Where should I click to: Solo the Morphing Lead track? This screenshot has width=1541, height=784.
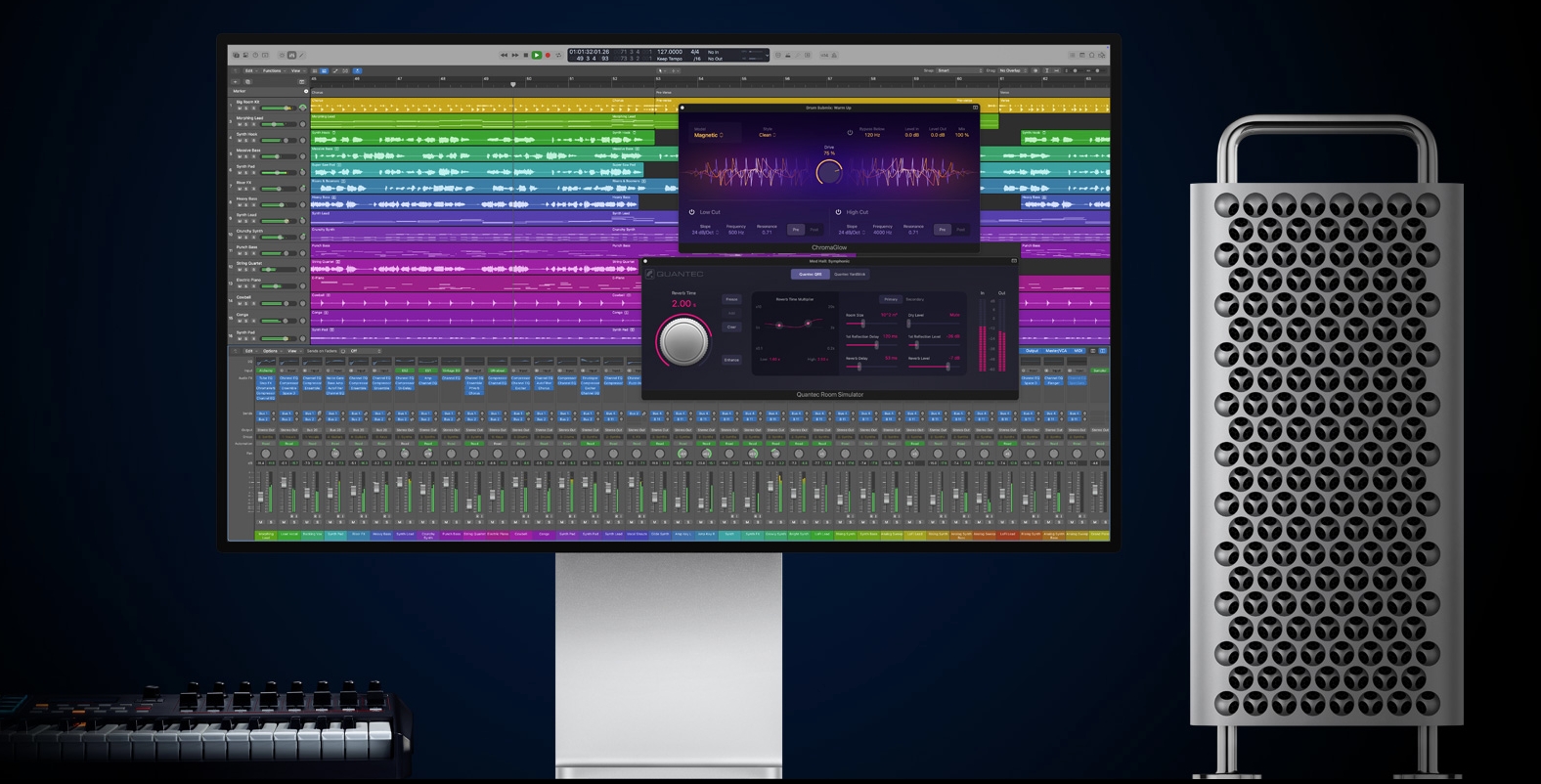click(x=246, y=124)
